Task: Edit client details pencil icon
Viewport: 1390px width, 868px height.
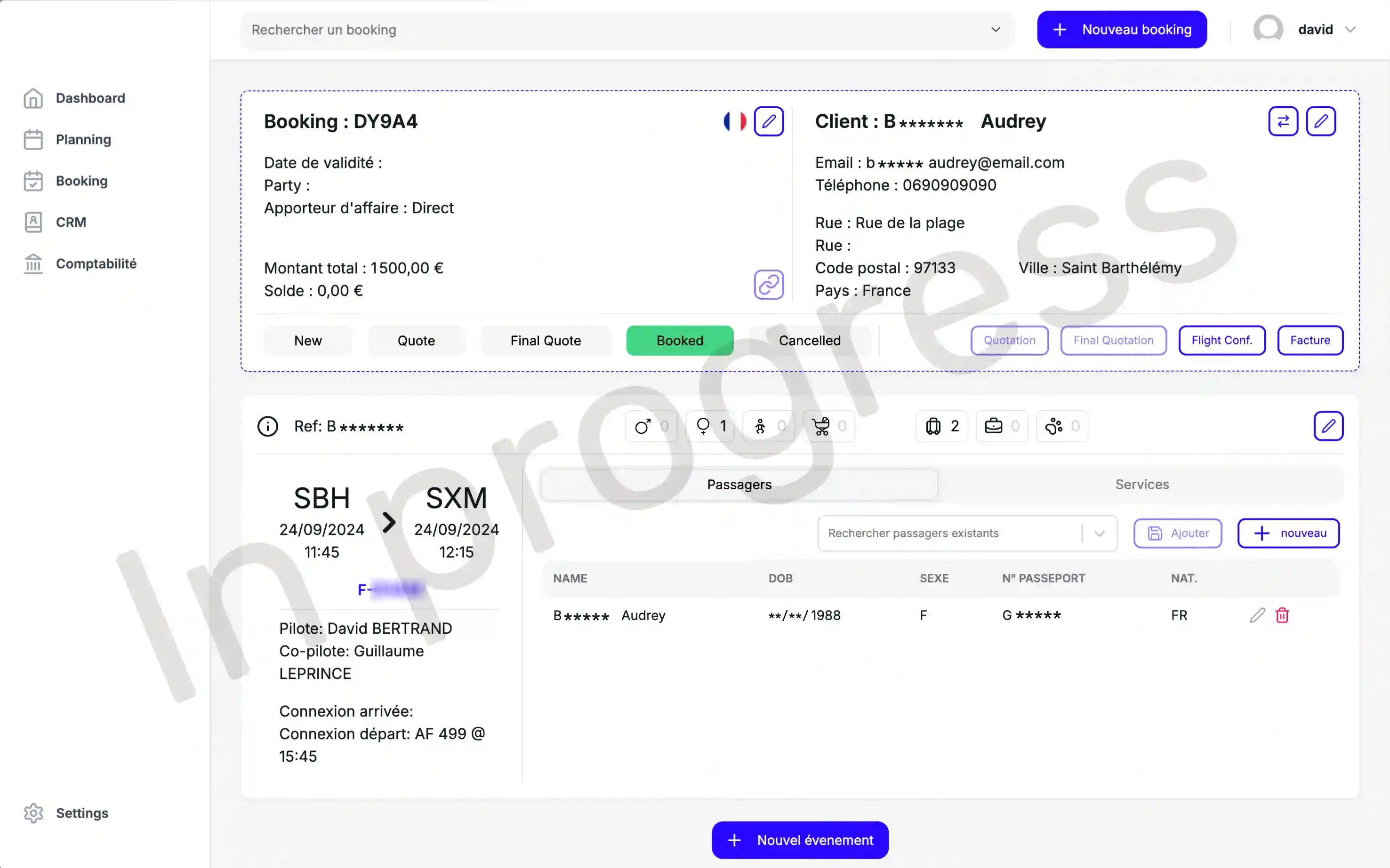Action: point(1320,121)
